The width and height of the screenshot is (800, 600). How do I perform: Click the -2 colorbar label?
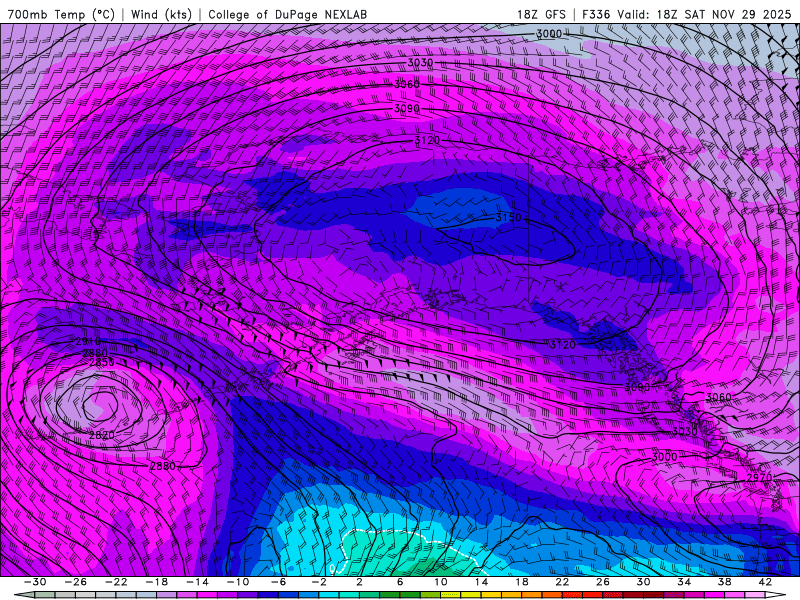click(319, 582)
